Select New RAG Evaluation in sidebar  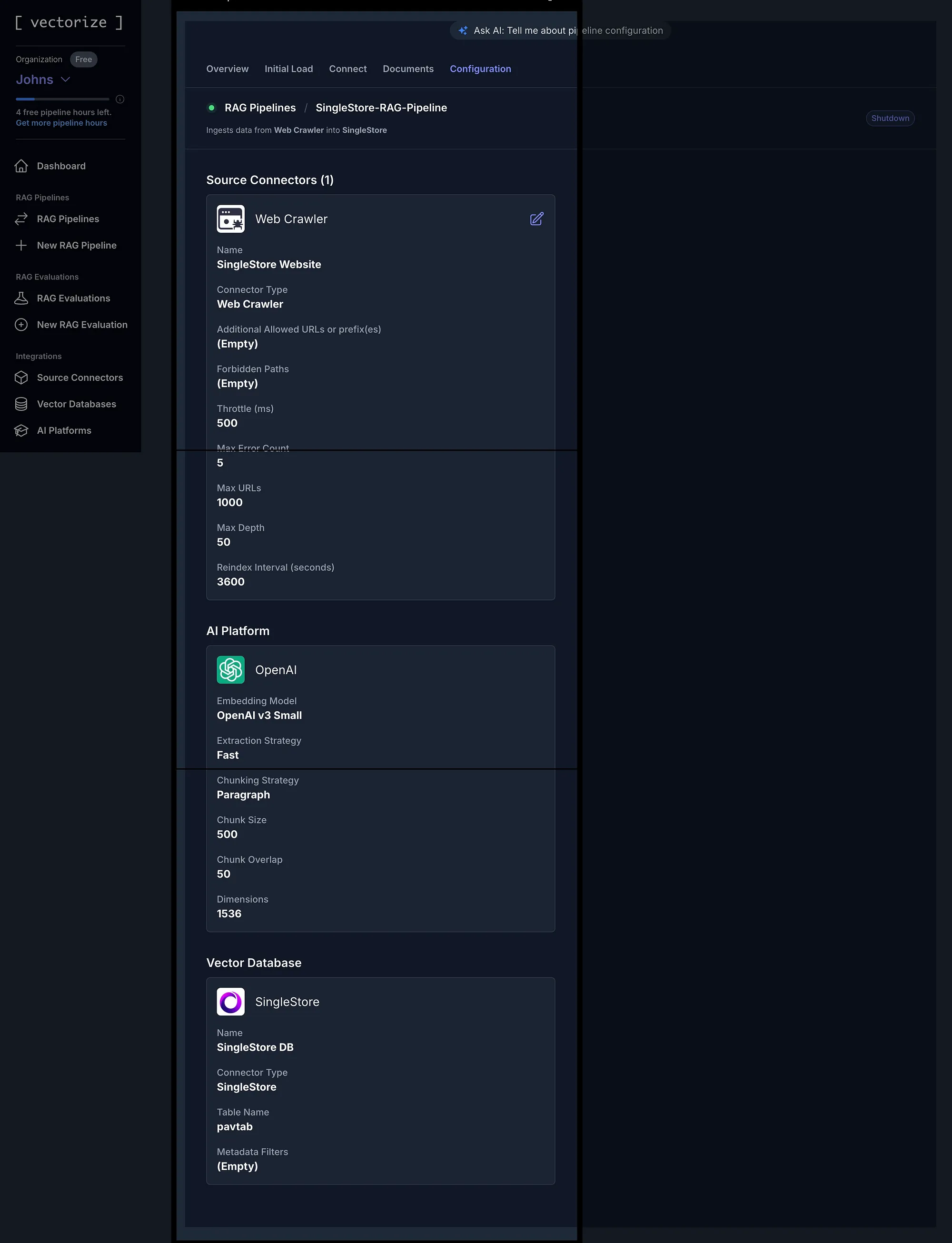(82, 325)
